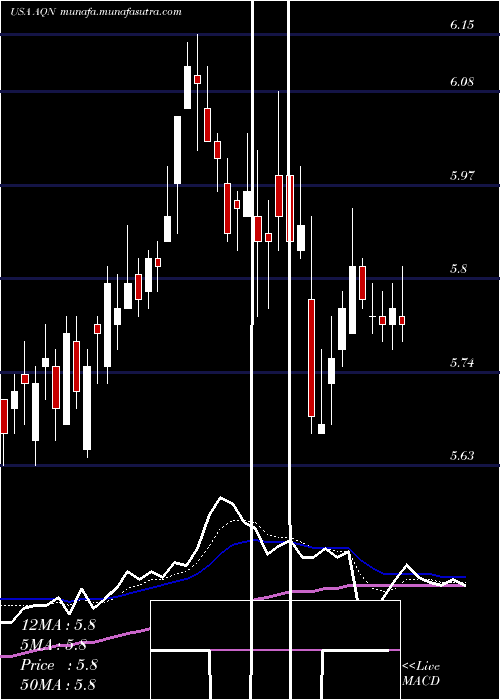Click the <<Live MACD label

pos(421,673)
